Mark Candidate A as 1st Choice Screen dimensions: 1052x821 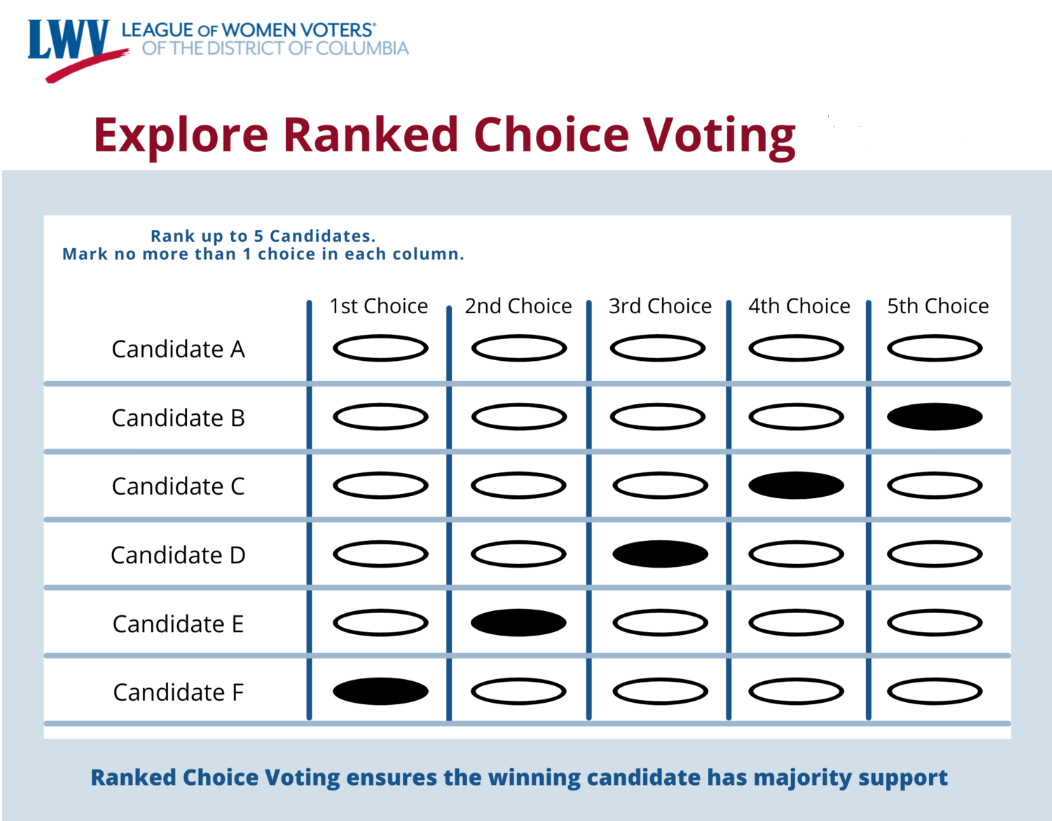380,348
